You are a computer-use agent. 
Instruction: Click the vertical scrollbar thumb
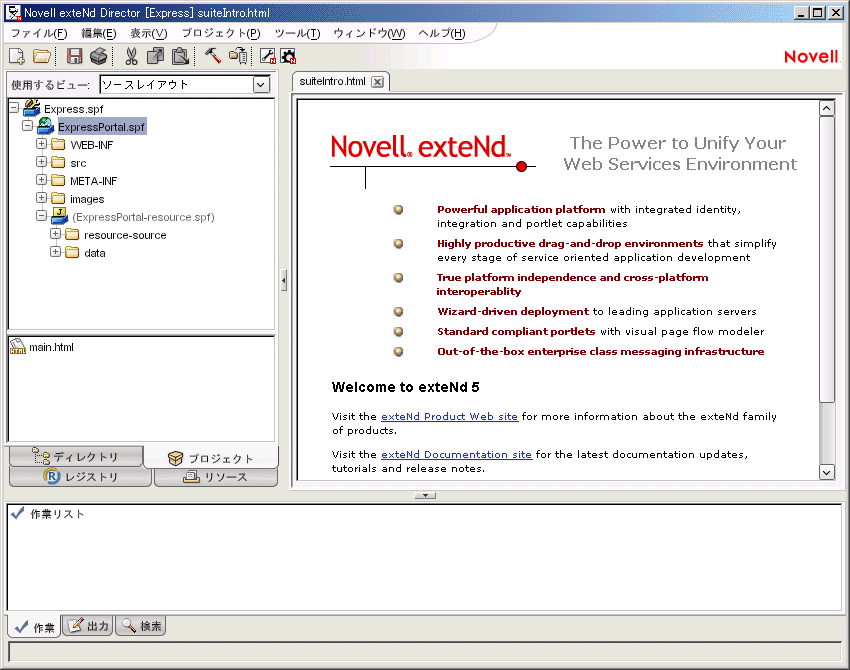(x=826, y=259)
